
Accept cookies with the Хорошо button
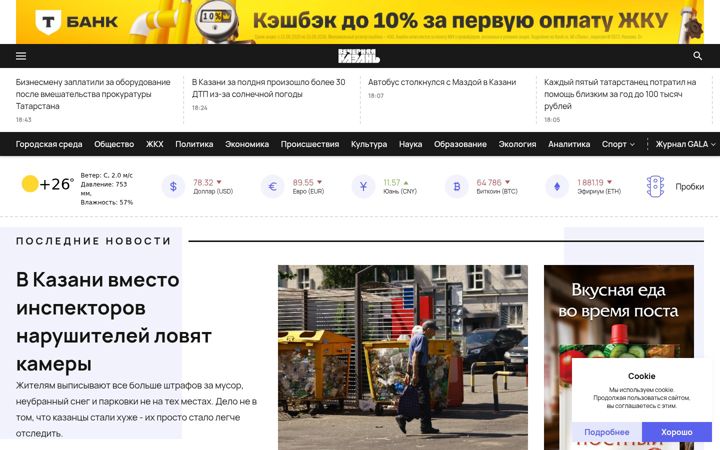tap(677, 432)
